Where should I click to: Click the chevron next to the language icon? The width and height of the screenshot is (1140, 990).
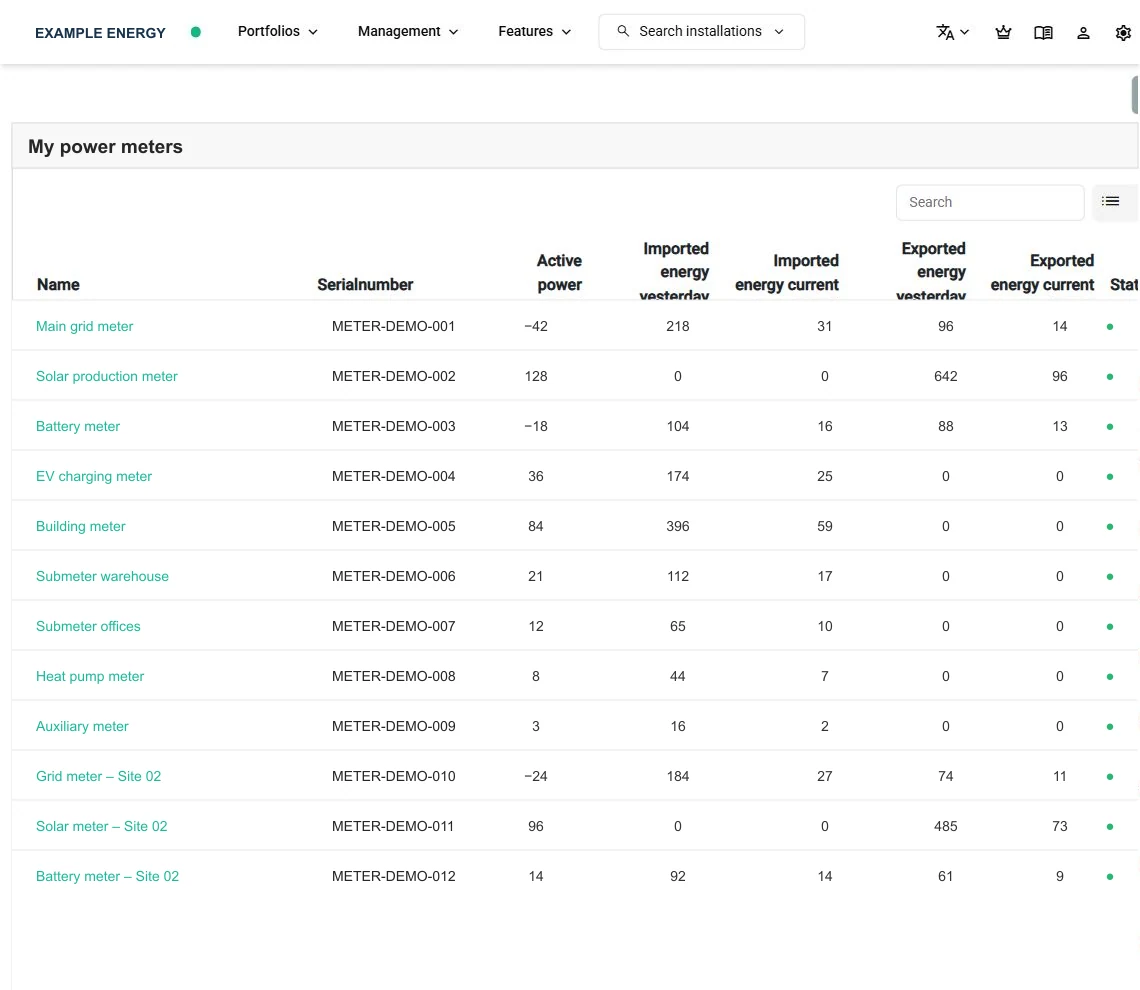coord(965,32)
